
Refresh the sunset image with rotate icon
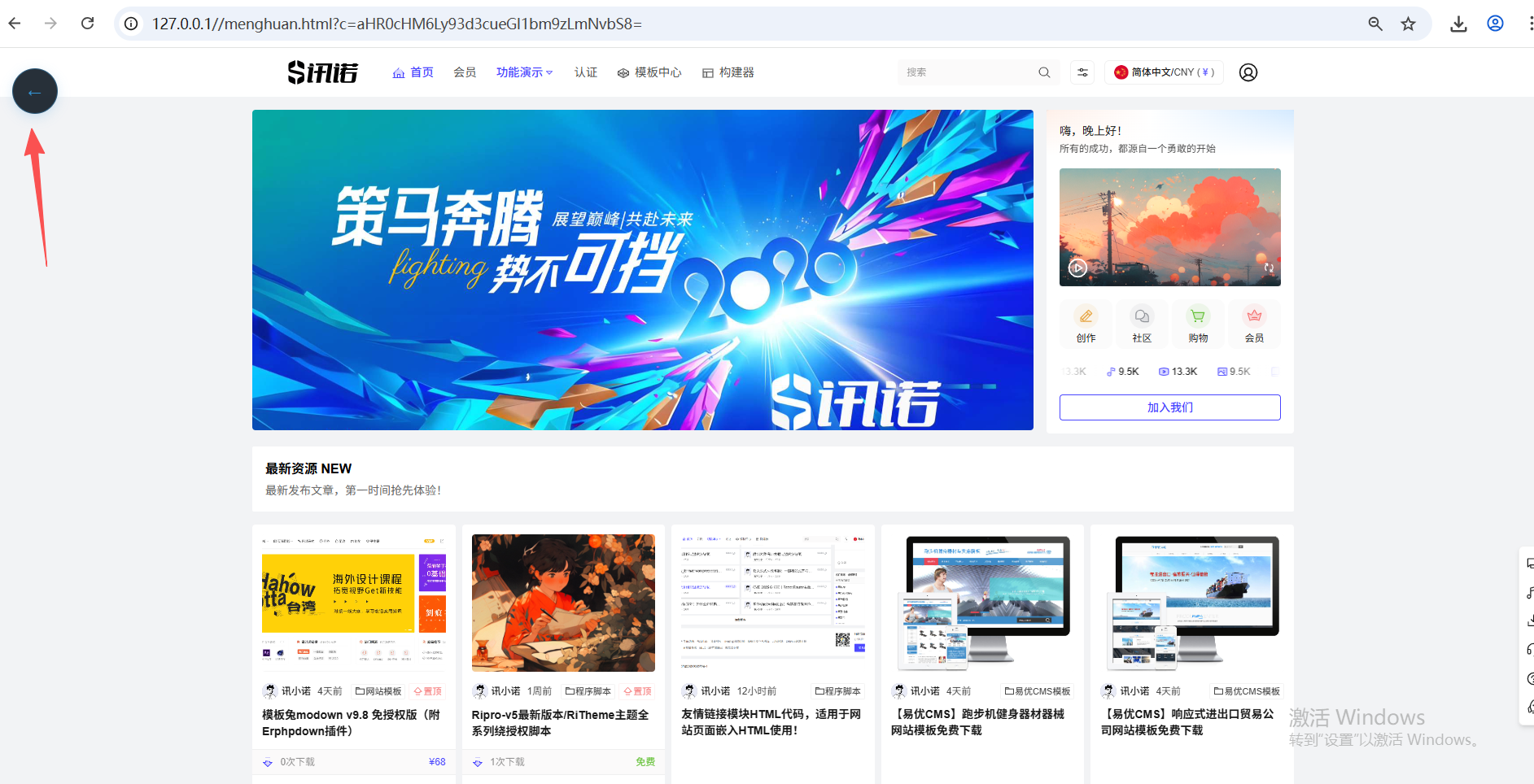[x=1268, y=268]
